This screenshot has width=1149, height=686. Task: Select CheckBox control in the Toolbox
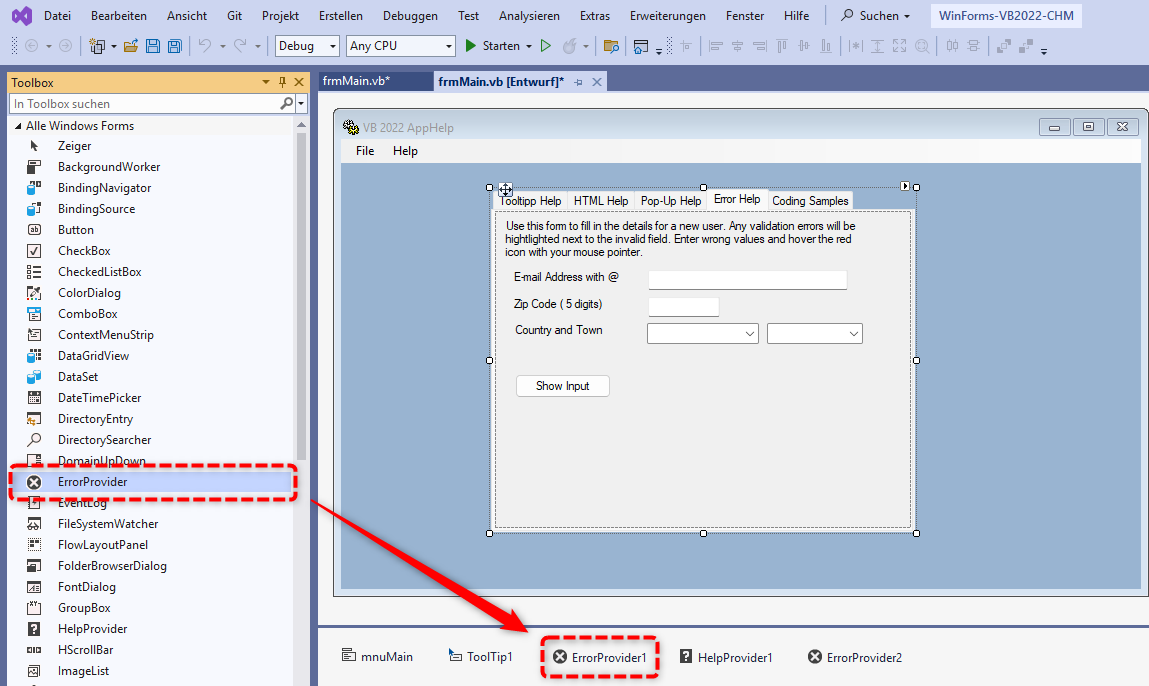click(x=84, y=251)
